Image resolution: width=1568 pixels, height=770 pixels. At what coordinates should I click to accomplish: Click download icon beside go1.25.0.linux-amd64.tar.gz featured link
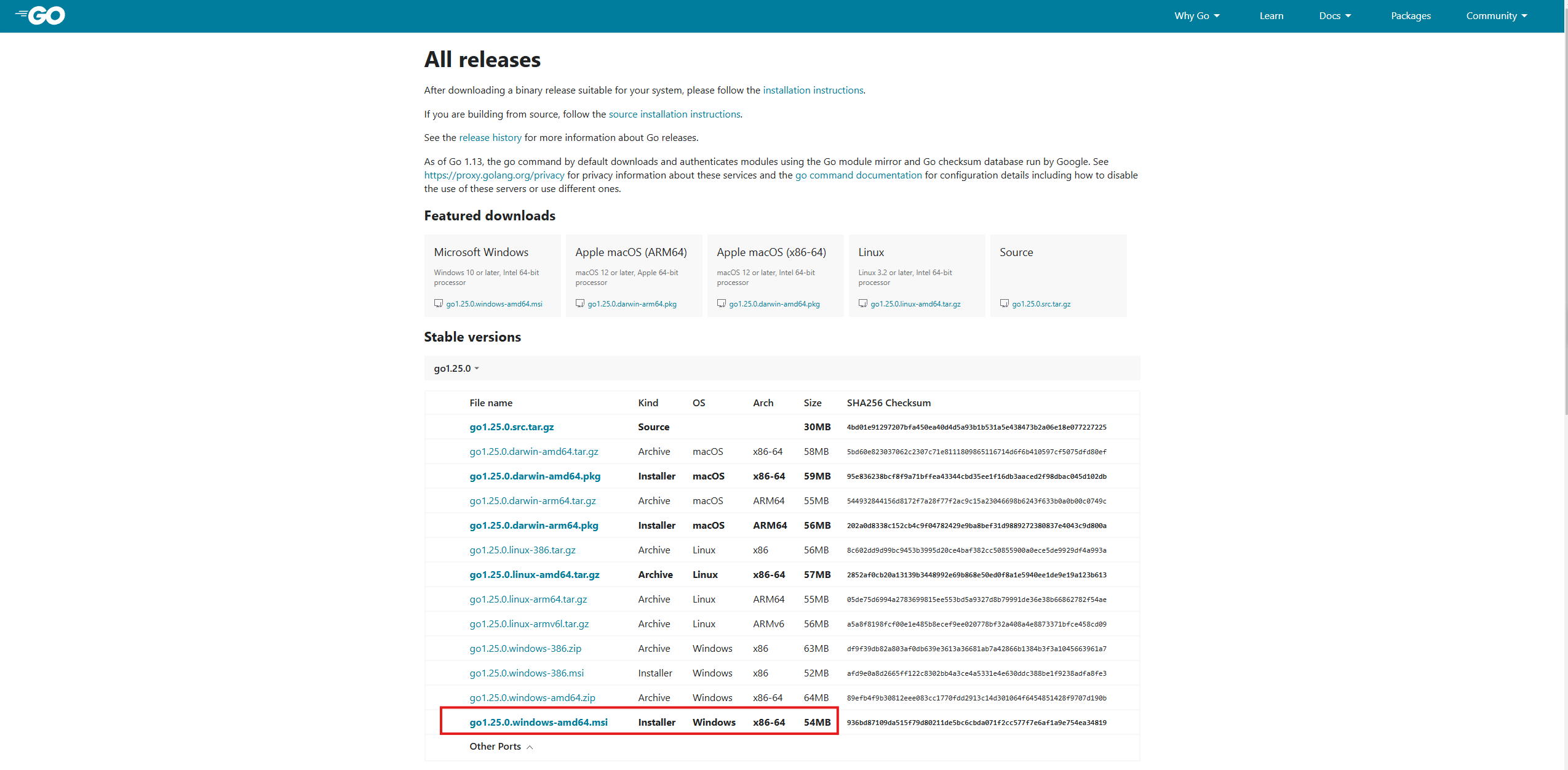(x=863, y=303)
